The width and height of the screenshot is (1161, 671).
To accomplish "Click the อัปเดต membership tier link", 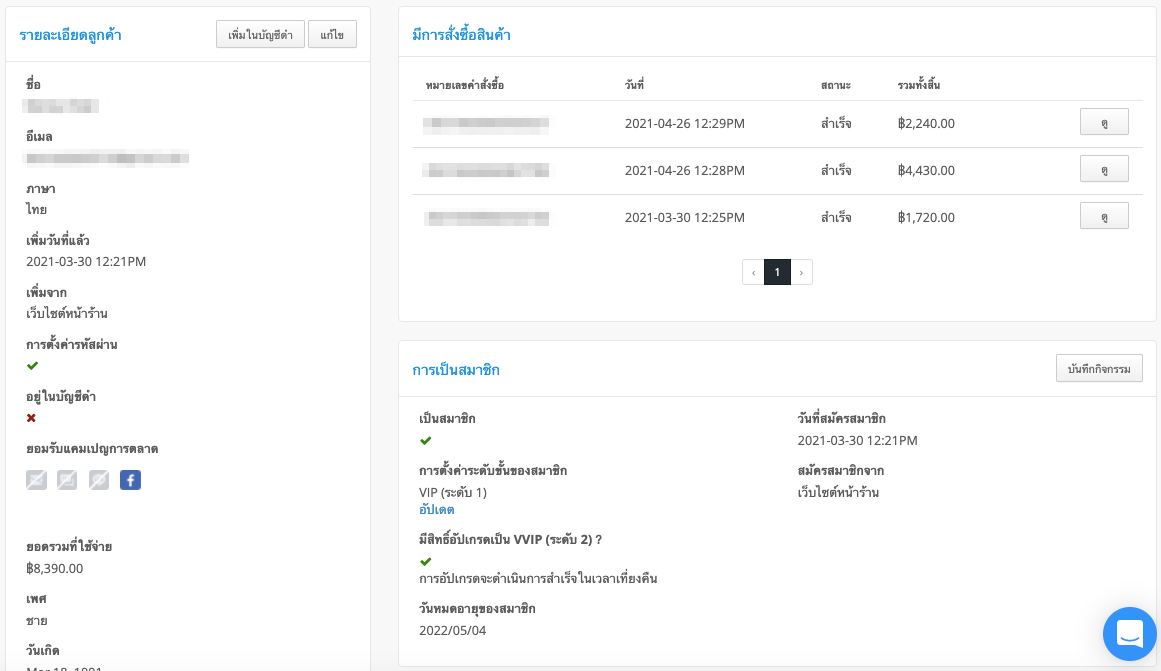I will (x=437, y=510).
